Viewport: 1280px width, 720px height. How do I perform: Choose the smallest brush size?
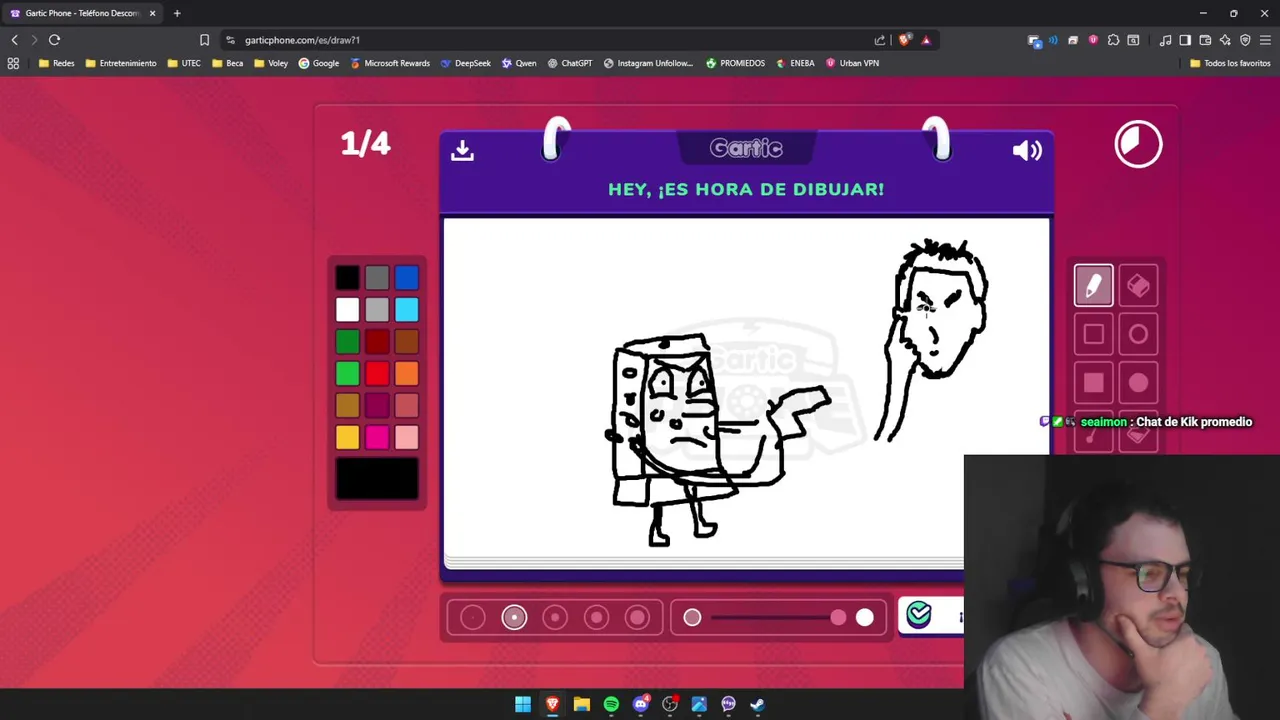click(x=473, y=618)
